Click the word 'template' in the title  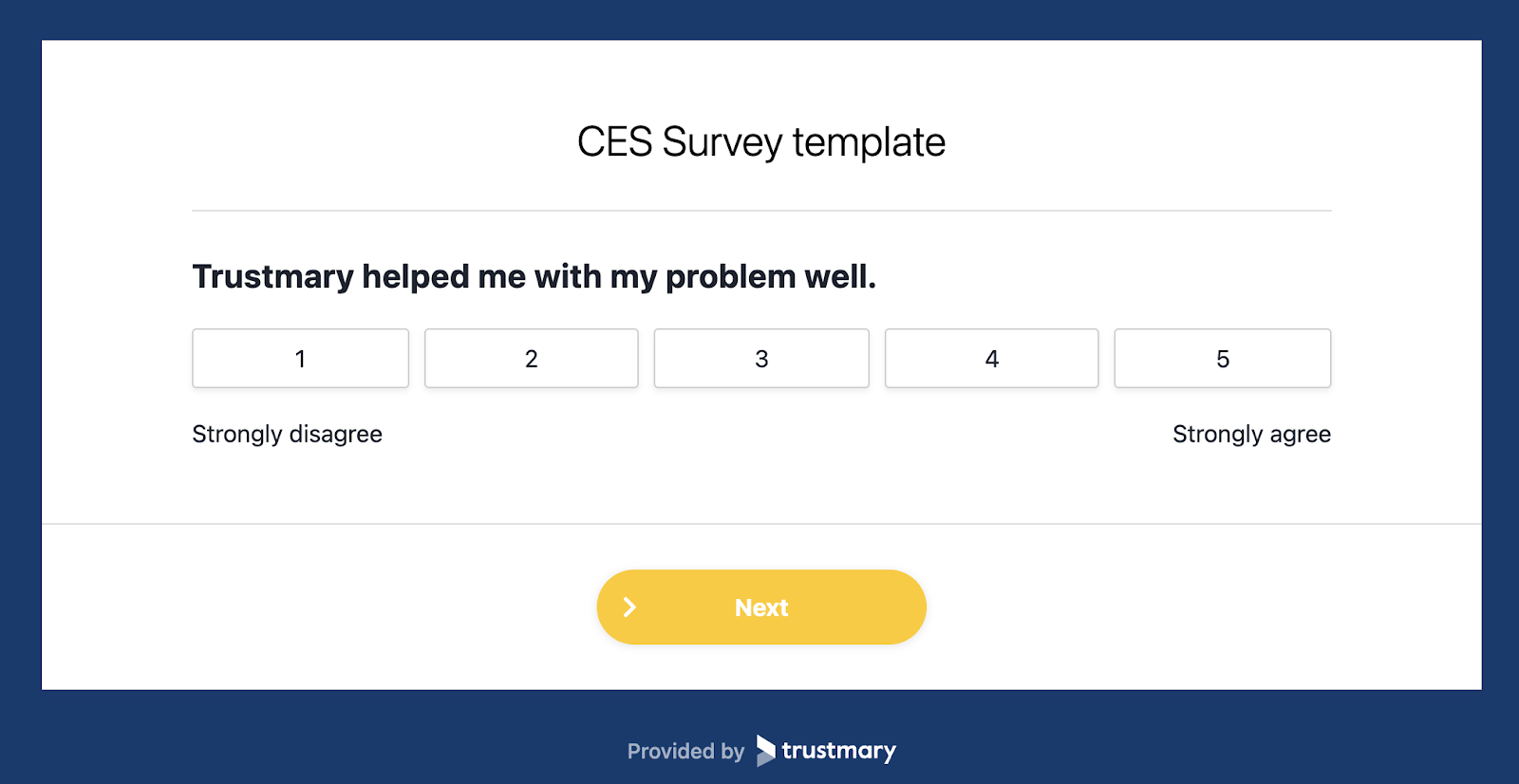coord(869,143)
